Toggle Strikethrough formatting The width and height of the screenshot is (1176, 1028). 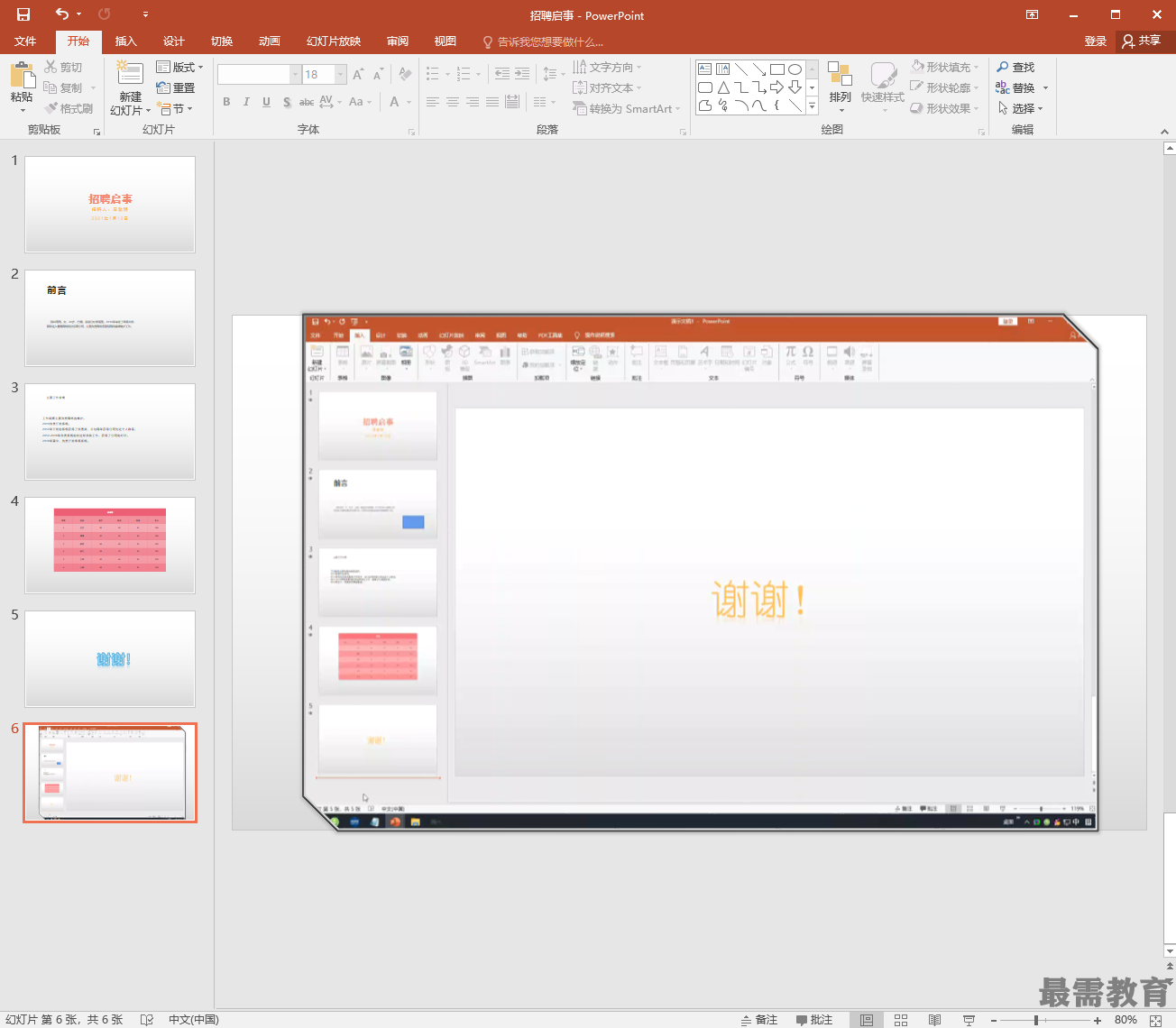click(x=307, y=102)
